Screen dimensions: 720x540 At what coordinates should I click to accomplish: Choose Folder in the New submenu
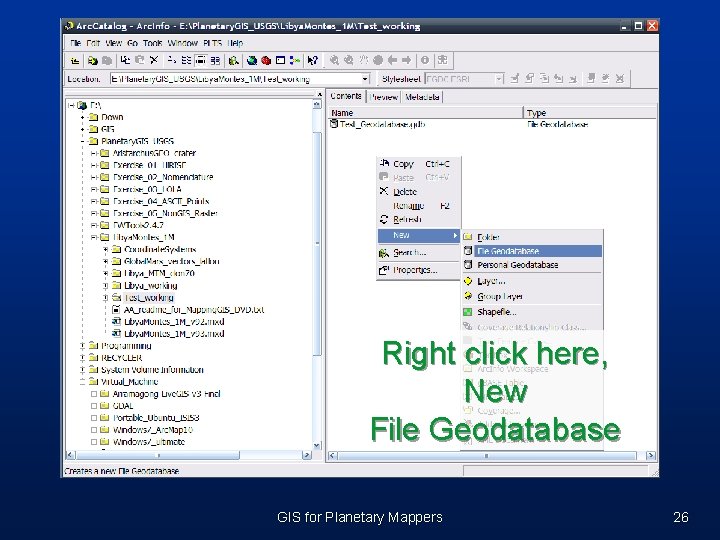532,237
